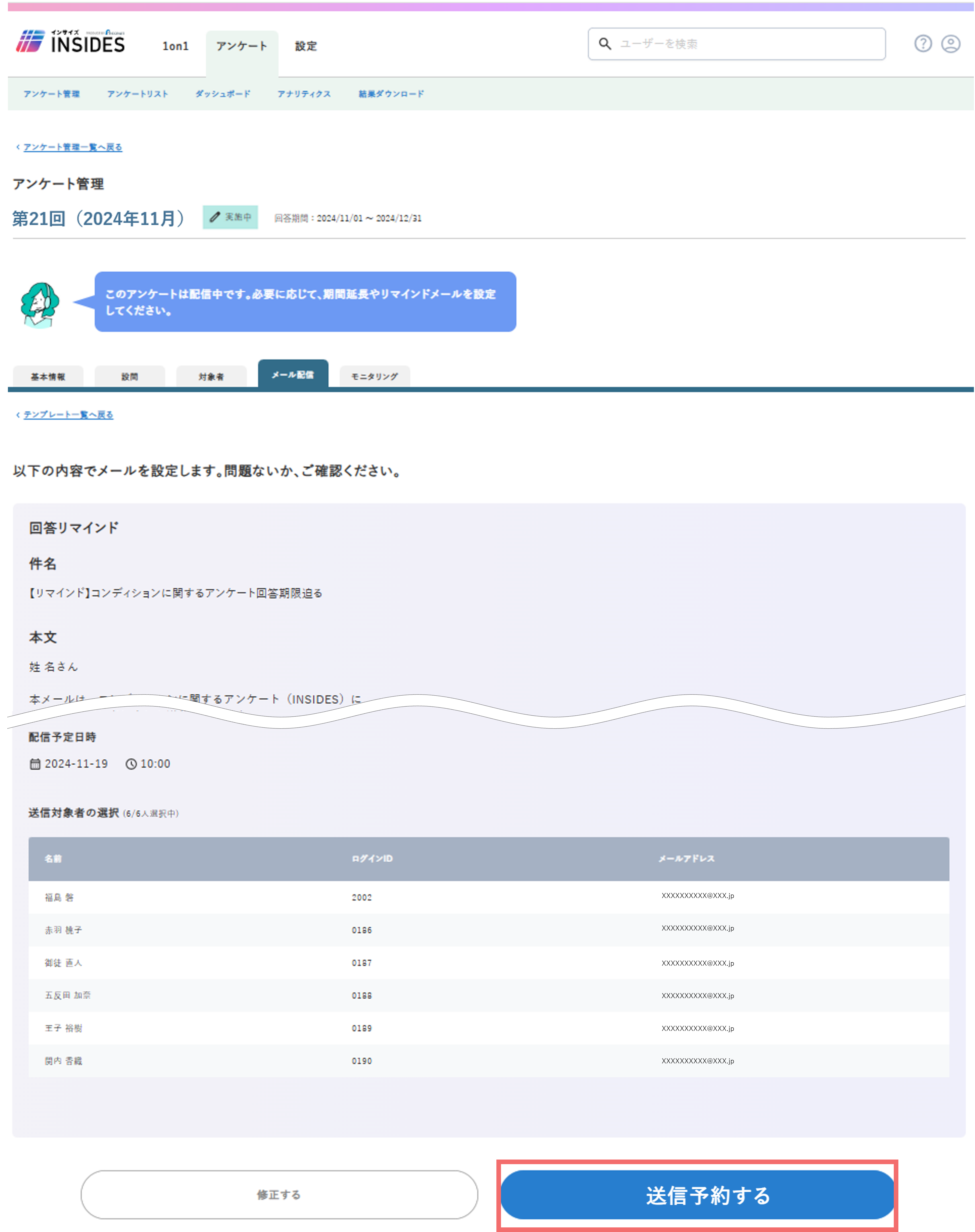This screenshot has height=1232, width=975.
Task: Click the 送信予約する button
Action: pos(697,1195)
